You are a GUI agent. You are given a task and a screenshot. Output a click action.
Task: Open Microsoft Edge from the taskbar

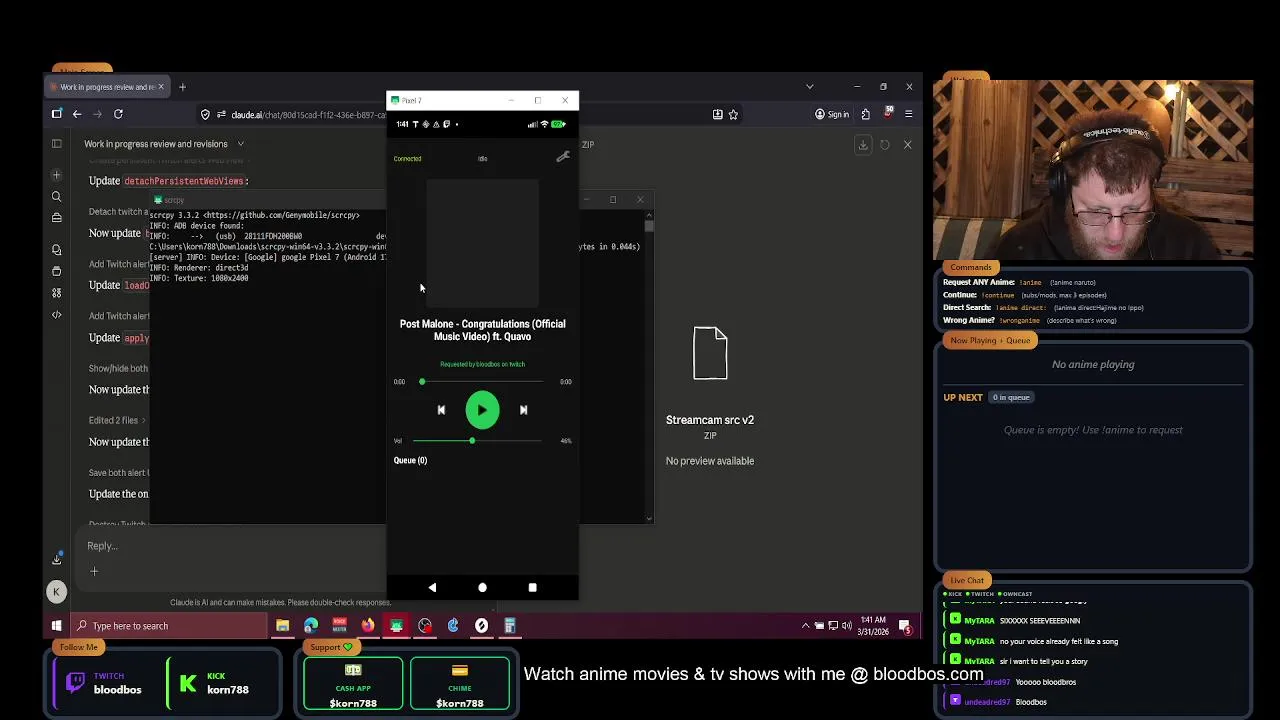click(x=311, y=626)
